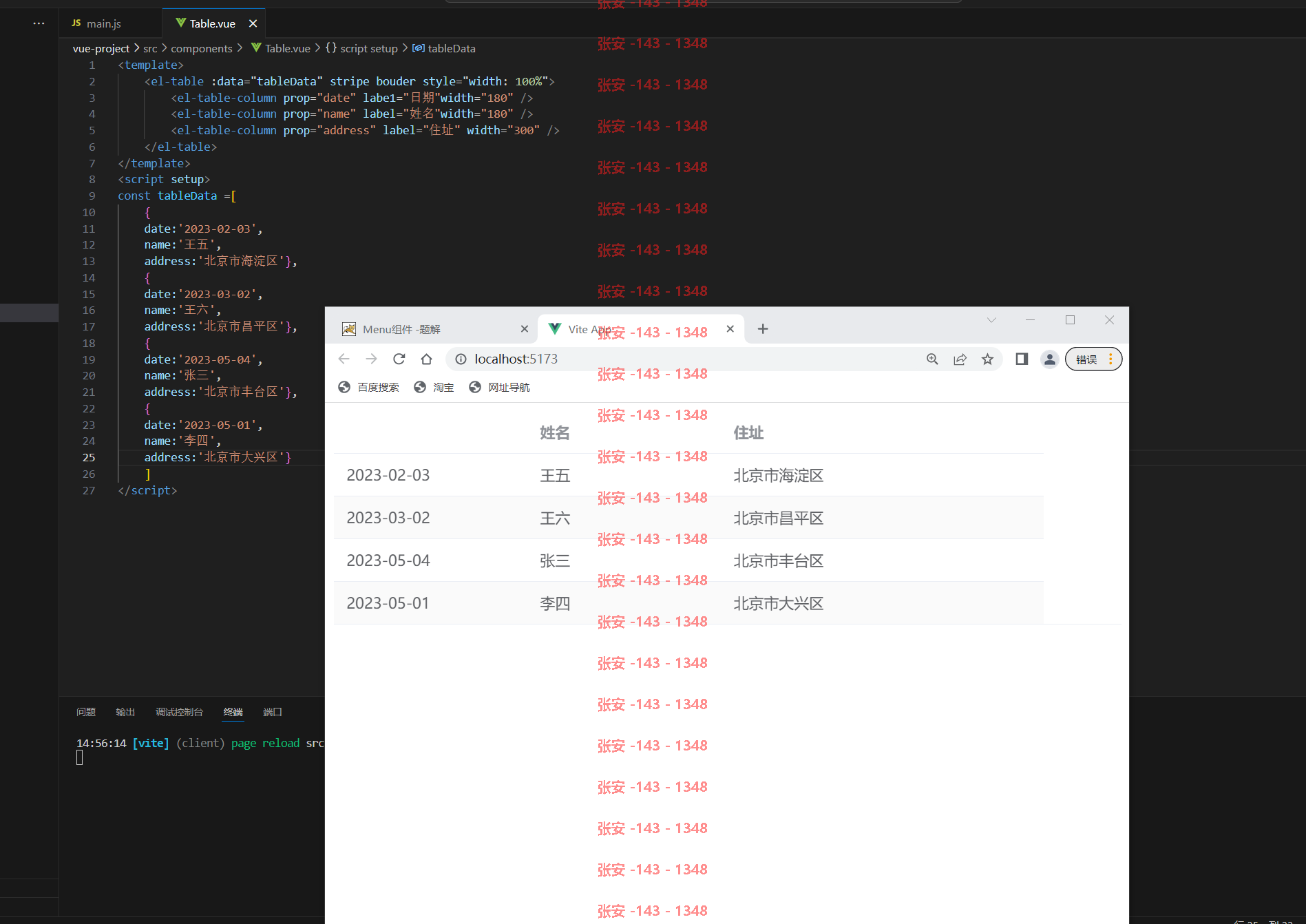Click the 2023-02-03 date cell
Image resolution: width=1306 pixels, height=924 pixels.
click(x=388, y=475)
